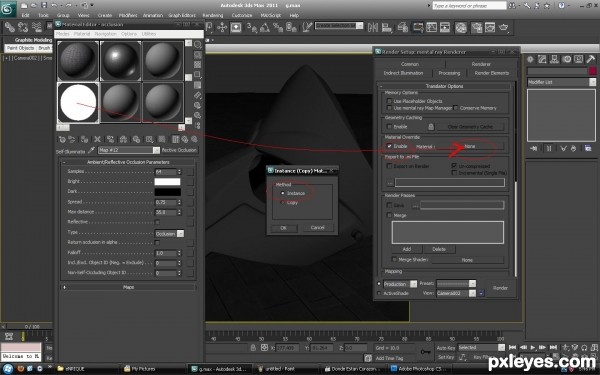This screenshot has height=375, width=600.
Task: Open the Graph Editors menu
Action: coord(182,15)
